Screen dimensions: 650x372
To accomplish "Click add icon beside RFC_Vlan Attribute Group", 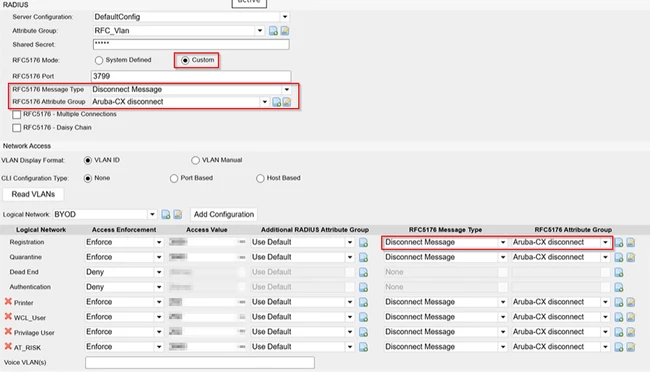I will point(273,31).
